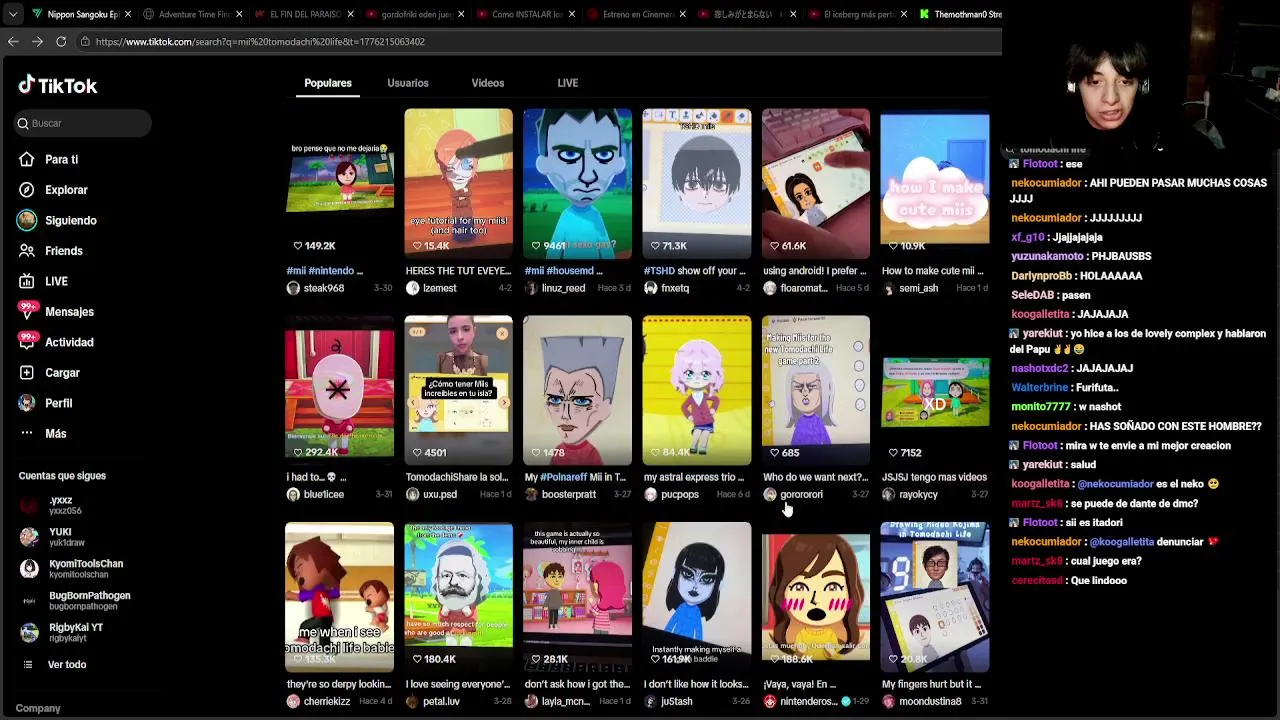Open Polnareff Mii video thumbnail
Image resolution: width=1280 pixels, height=720 pixels.
(x=577, y=390)
